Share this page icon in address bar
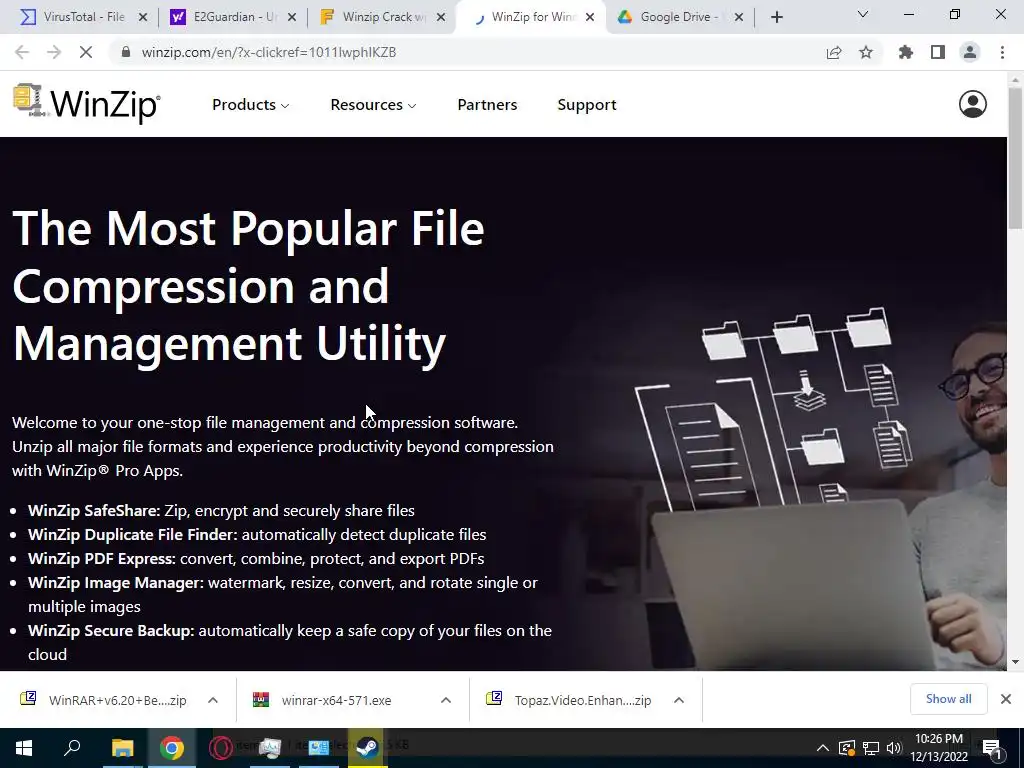 [x=834, y=52]
